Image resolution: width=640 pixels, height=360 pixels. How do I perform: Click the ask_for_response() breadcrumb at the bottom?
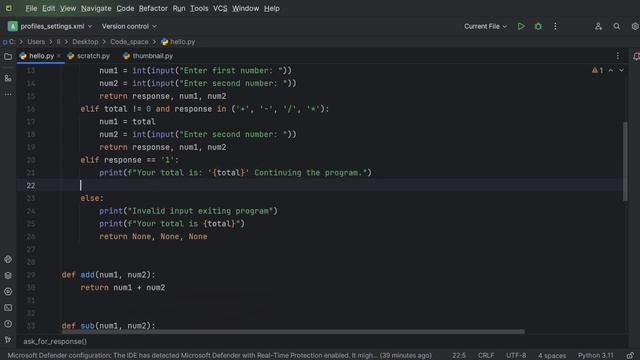(55, 342)
